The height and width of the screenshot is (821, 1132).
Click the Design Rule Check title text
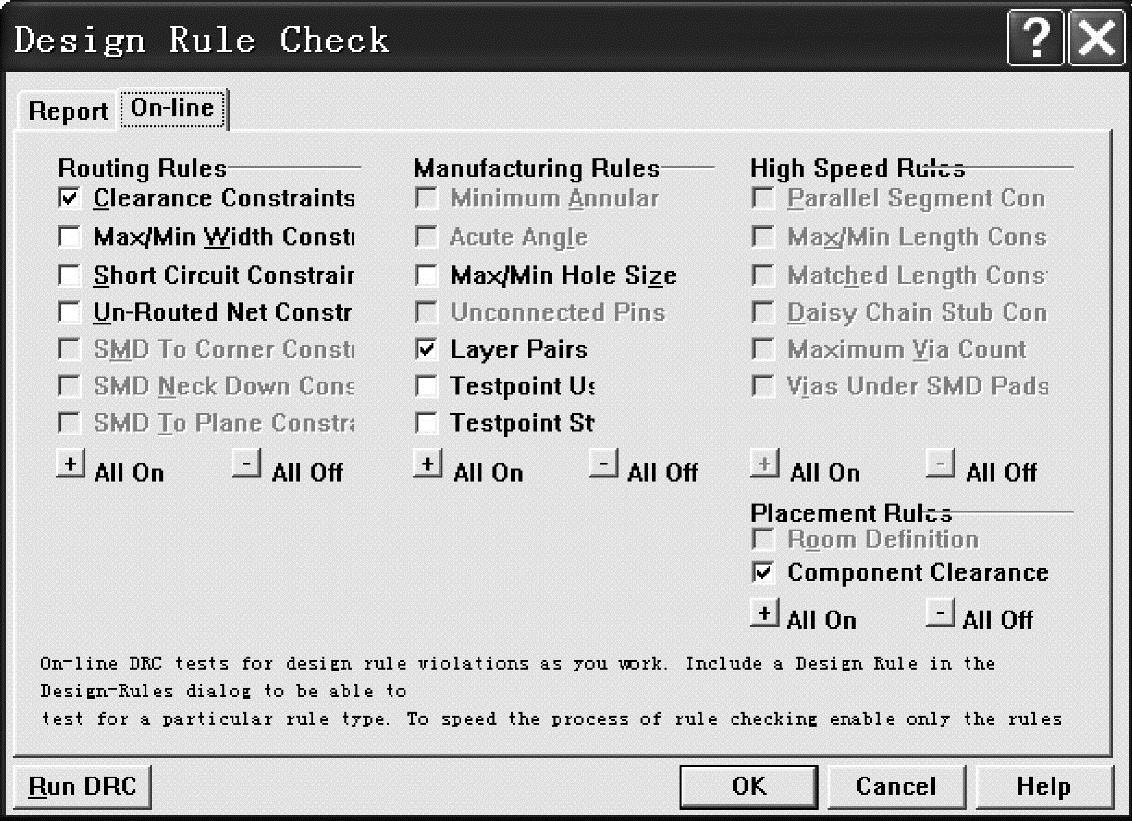point(201,40)
